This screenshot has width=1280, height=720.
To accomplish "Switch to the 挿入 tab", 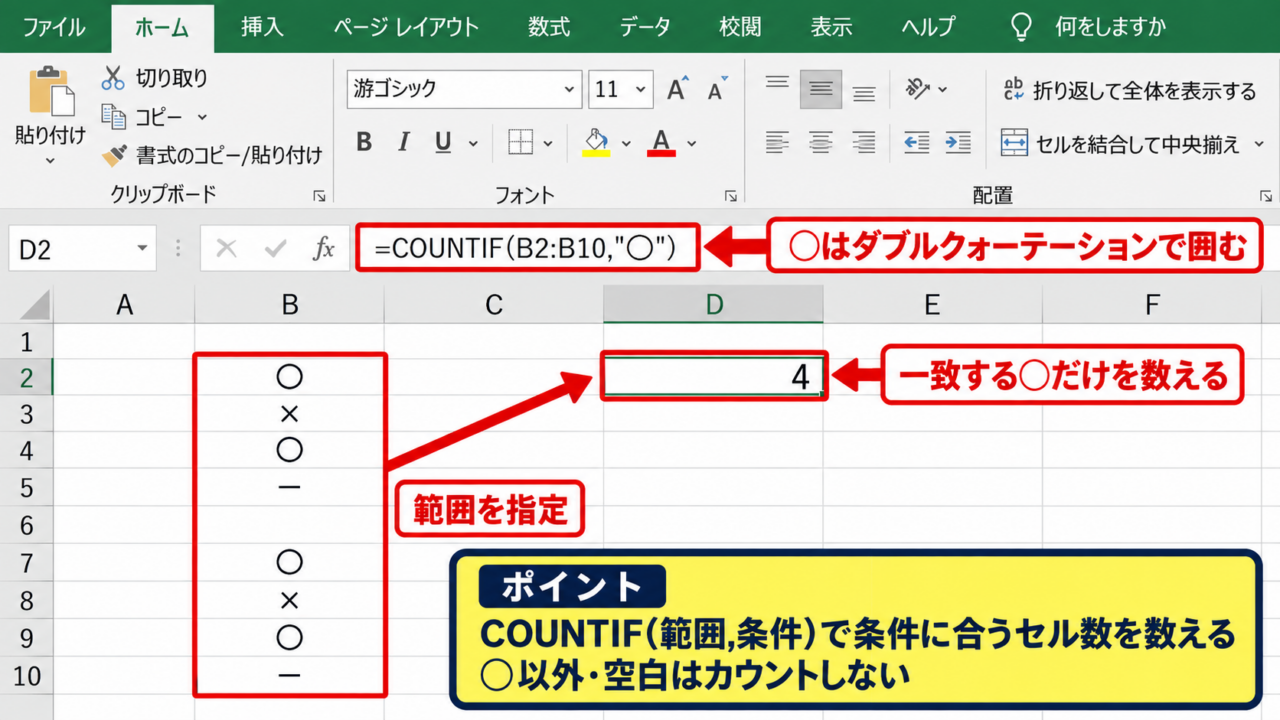I will (262, 27).
